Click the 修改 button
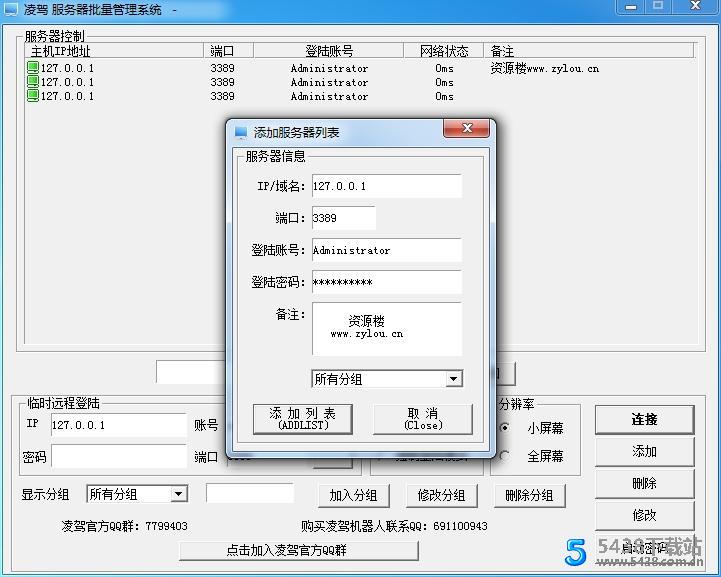Screen dimensions: 721x577 point(644,515)
